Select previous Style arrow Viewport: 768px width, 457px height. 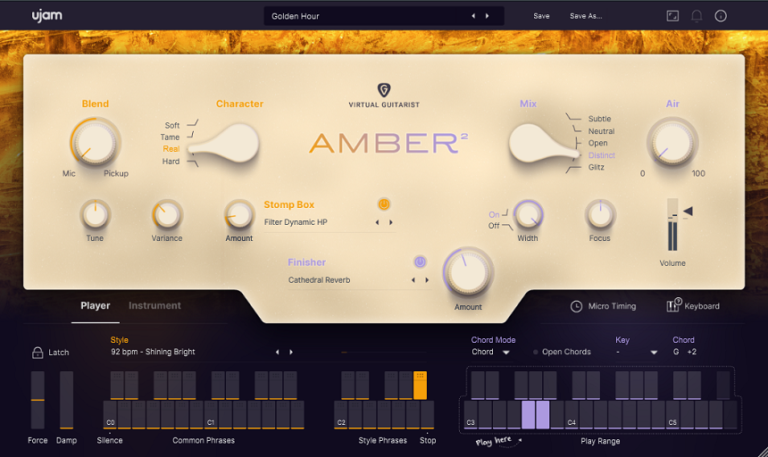pos(277,352)
